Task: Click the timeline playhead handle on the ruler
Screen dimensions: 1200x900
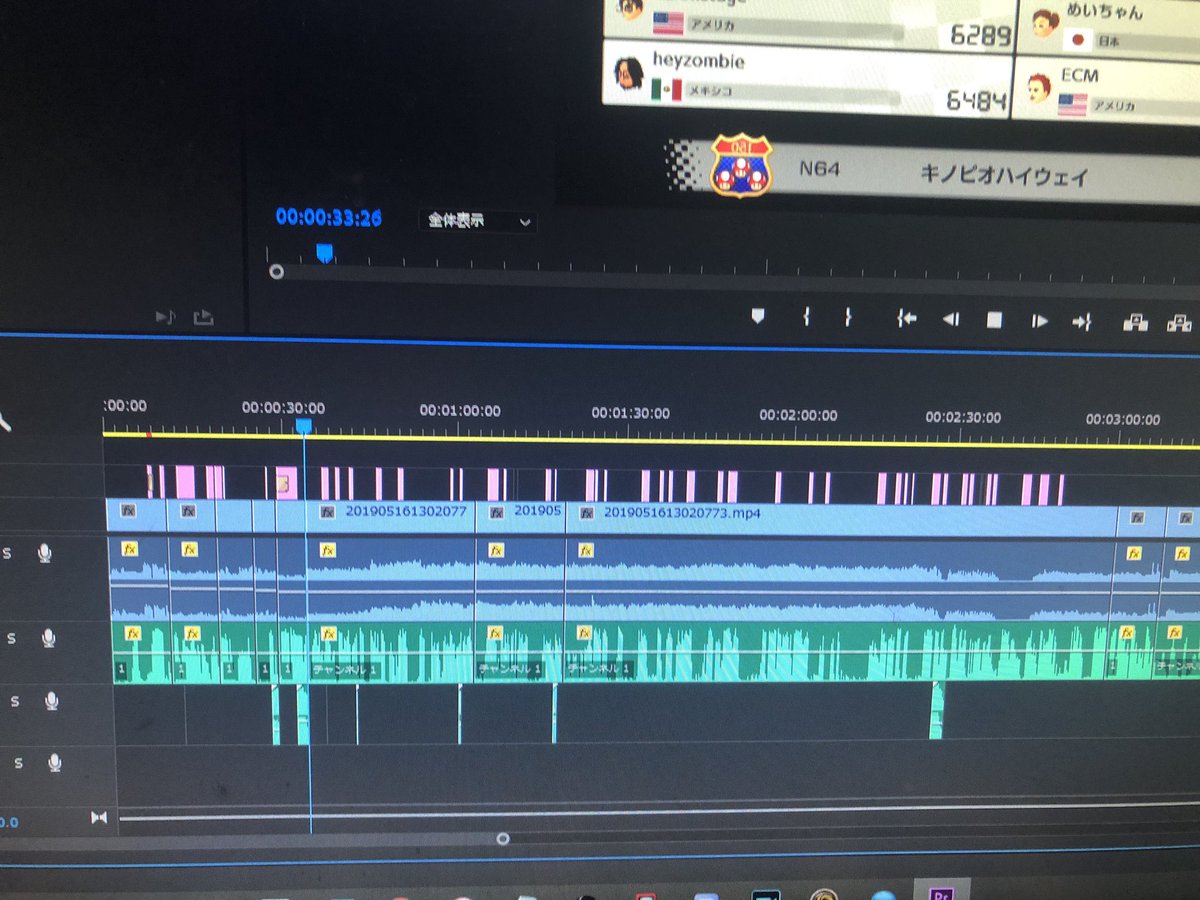Action: 304,426
